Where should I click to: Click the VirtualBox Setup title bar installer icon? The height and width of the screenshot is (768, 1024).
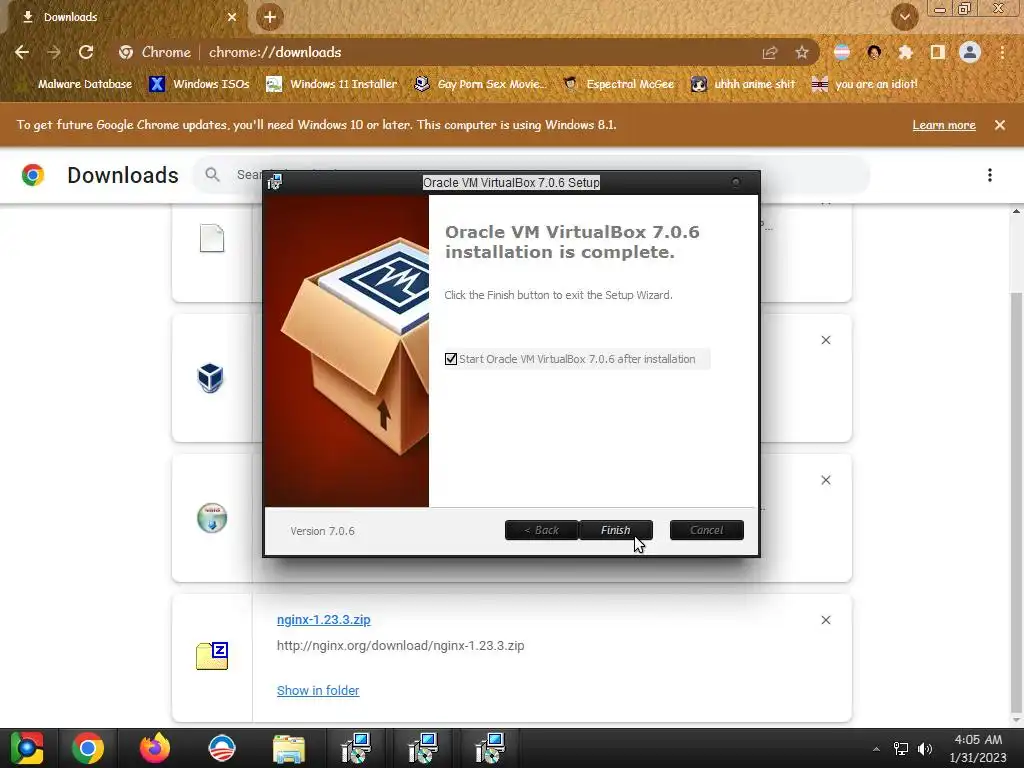pyautogui.click(x=275, y=182)
